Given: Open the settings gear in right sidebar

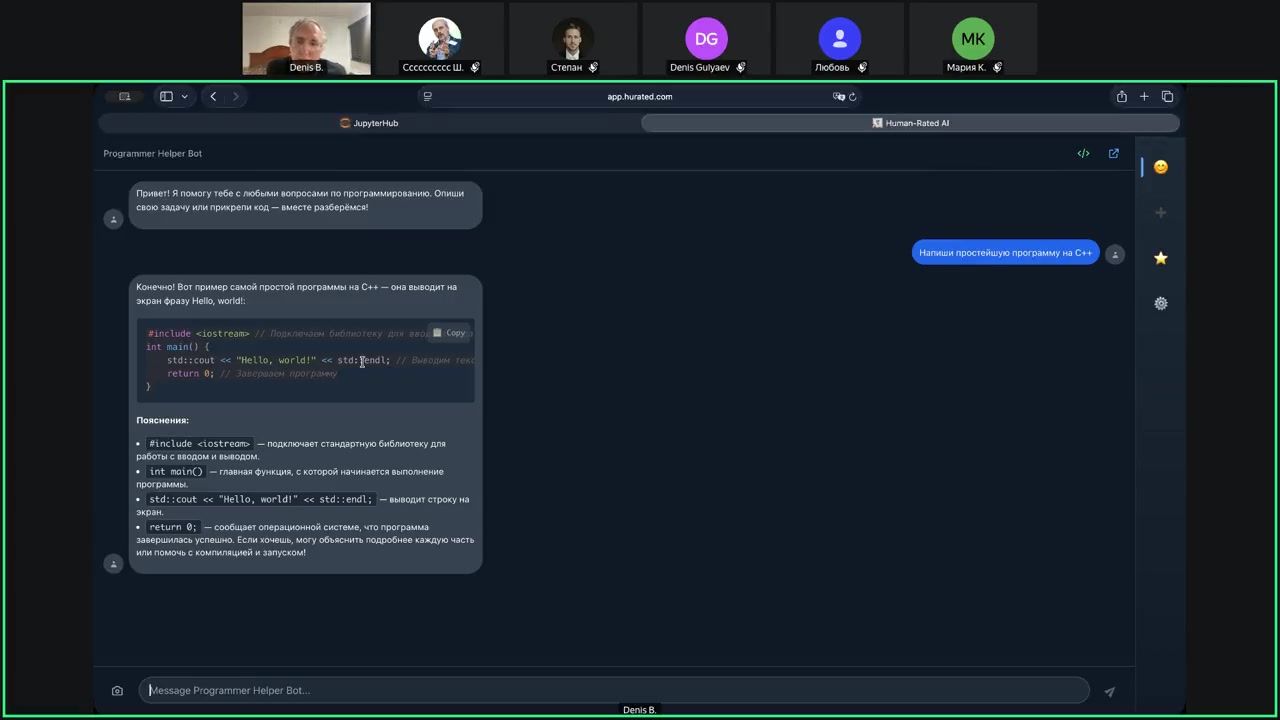Looking at the screenshot, I should pyautogui.click(x=1160, y=303).
